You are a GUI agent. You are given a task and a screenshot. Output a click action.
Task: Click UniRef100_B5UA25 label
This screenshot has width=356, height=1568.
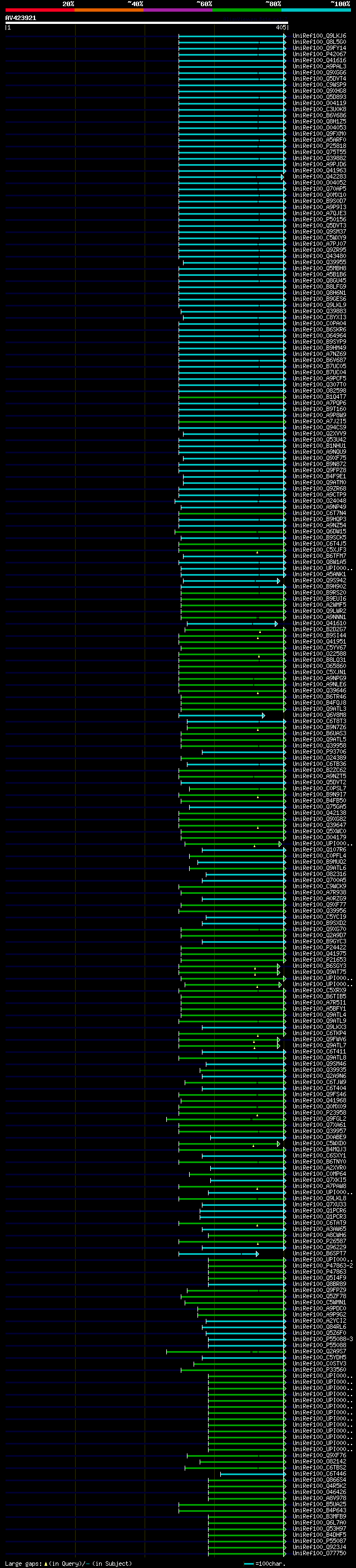click(319, 1504)
